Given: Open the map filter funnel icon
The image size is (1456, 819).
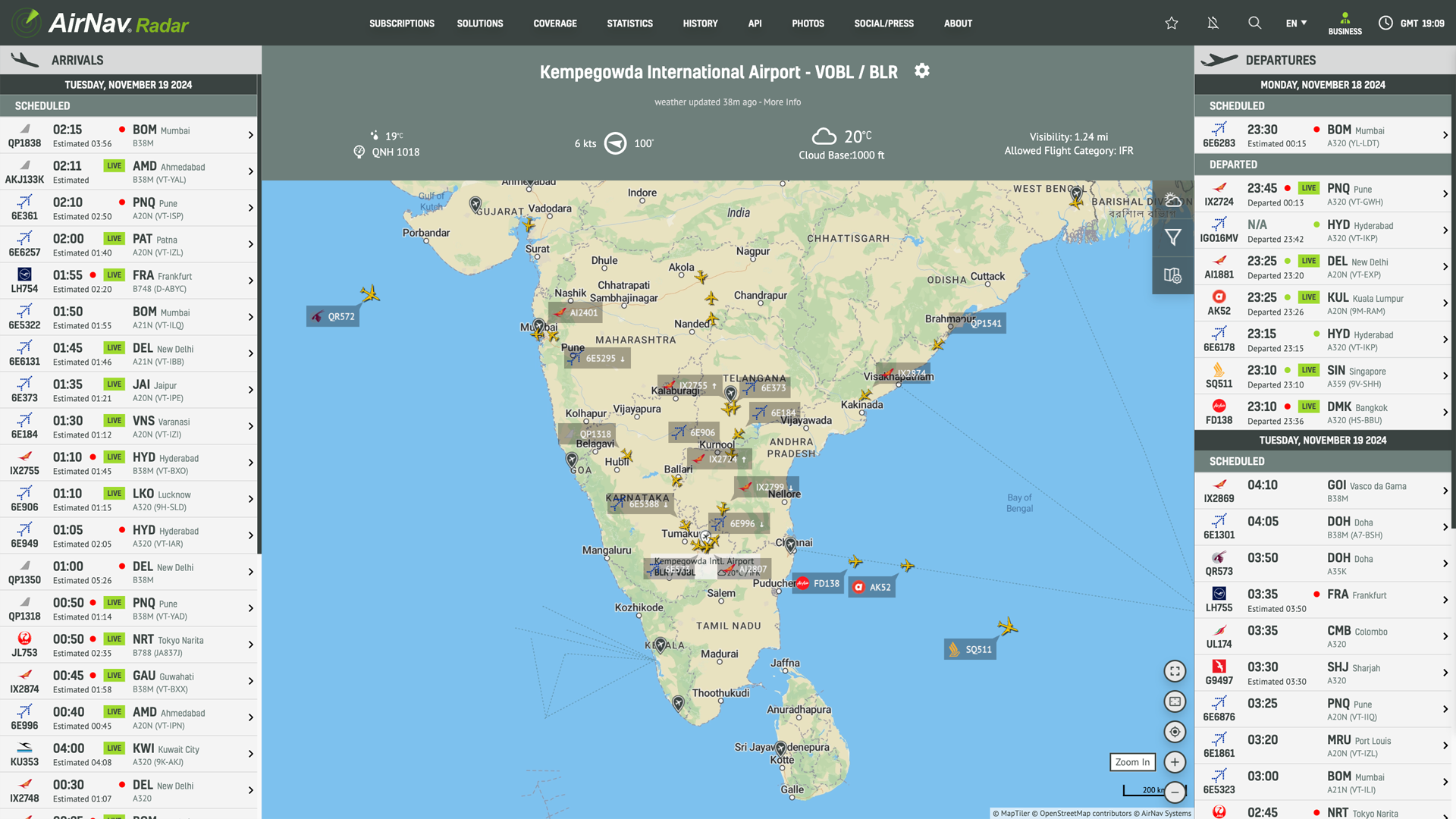Looking at the screenshot, I should [x=1173, y=237].
